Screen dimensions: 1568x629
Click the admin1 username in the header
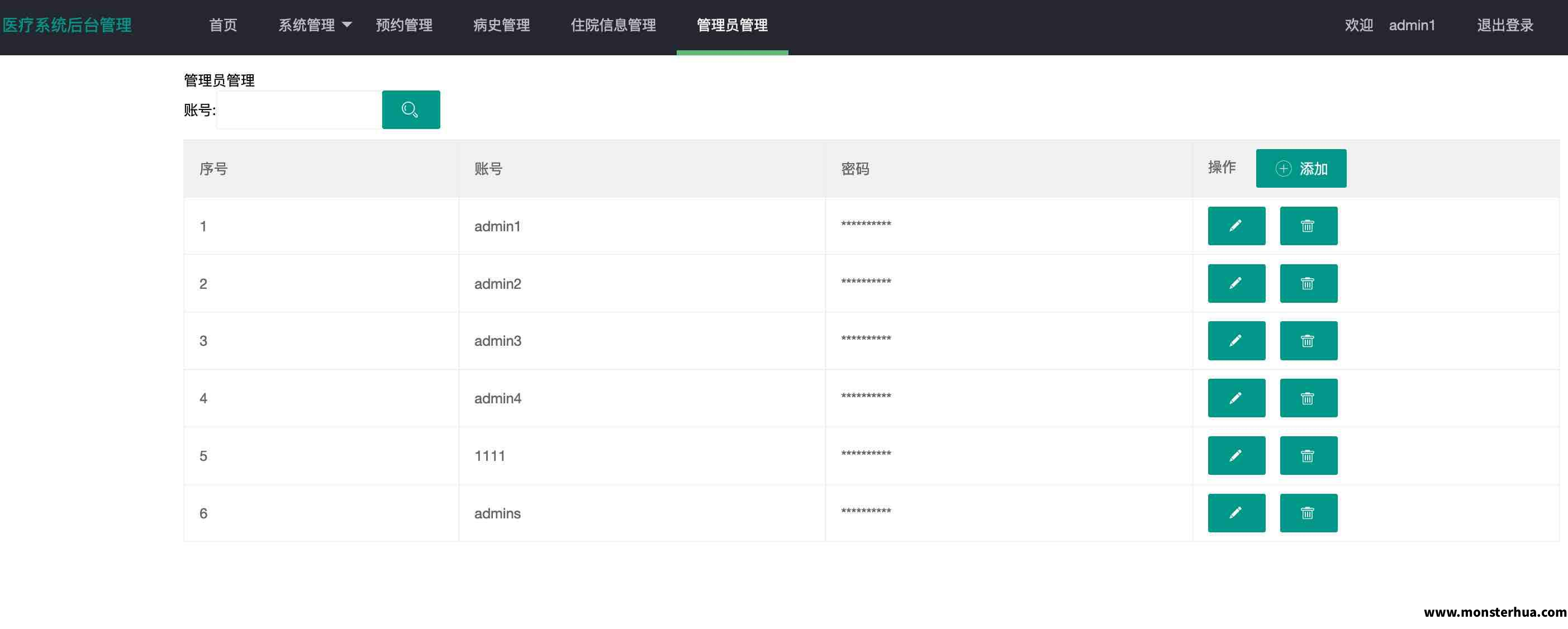[1412, 25]
